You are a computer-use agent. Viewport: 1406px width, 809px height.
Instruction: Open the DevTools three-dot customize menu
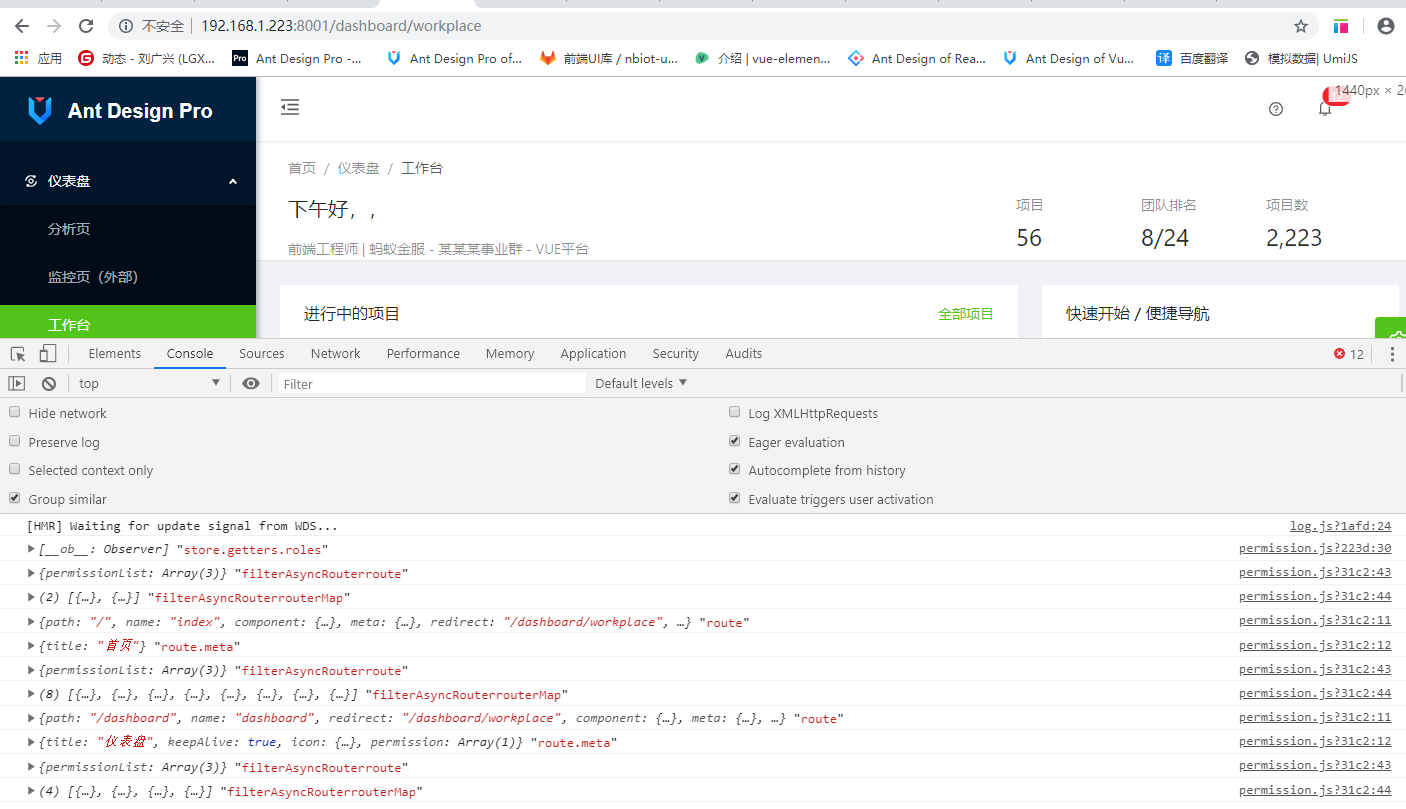tap(1393, 353)
